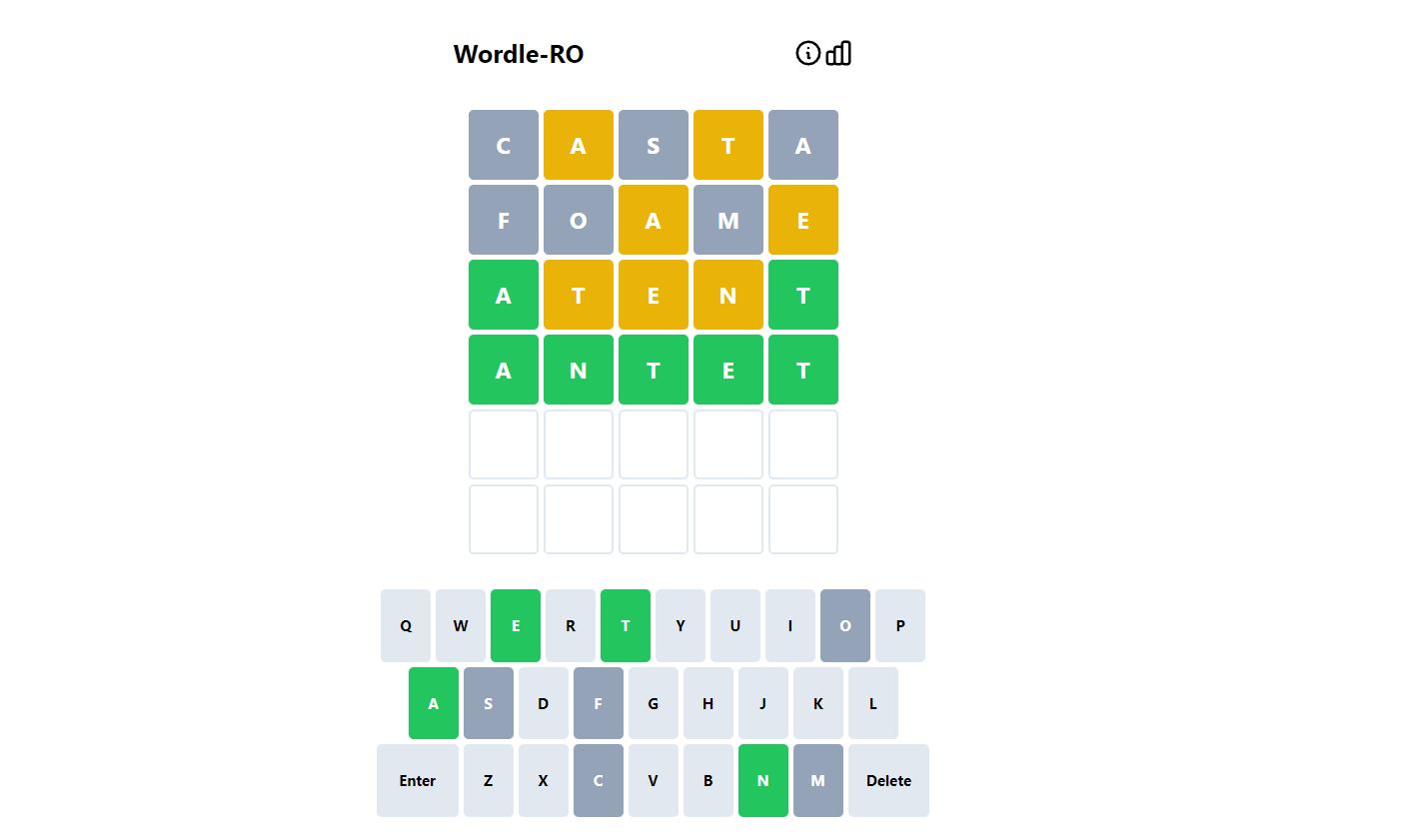
Task: Click the Wordle-RO title
Action: coord(519,54)
